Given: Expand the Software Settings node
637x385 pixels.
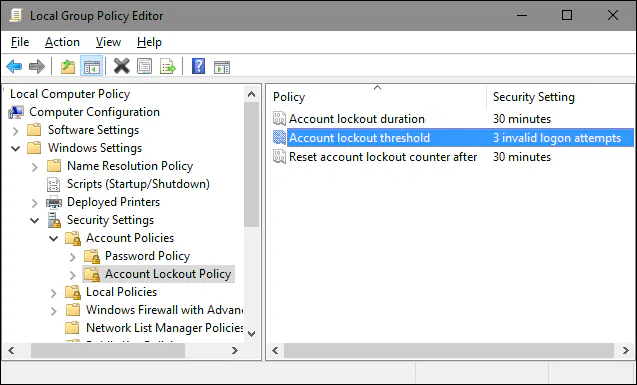Looking at the screenshot, I should [x=15, y=130].
